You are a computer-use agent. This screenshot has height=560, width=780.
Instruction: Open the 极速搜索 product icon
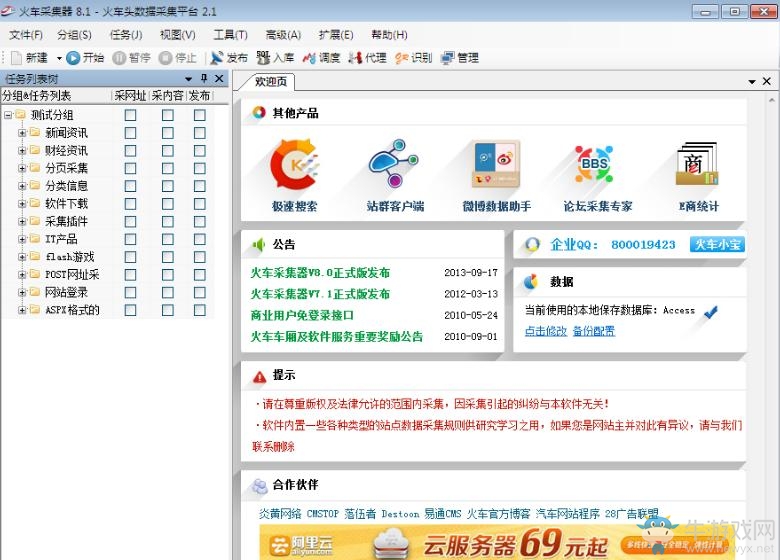(x=294, y=164)
